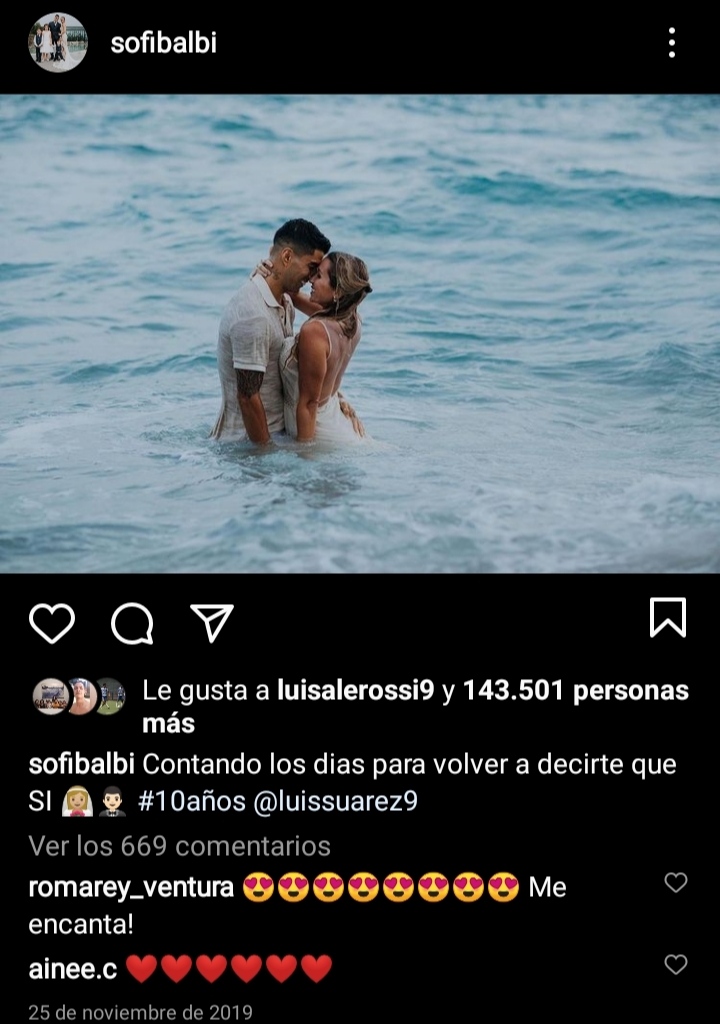Screen dimensions: 720x1024
Task: Tap the liker avatars beside likes text
Action: [79, 696]
